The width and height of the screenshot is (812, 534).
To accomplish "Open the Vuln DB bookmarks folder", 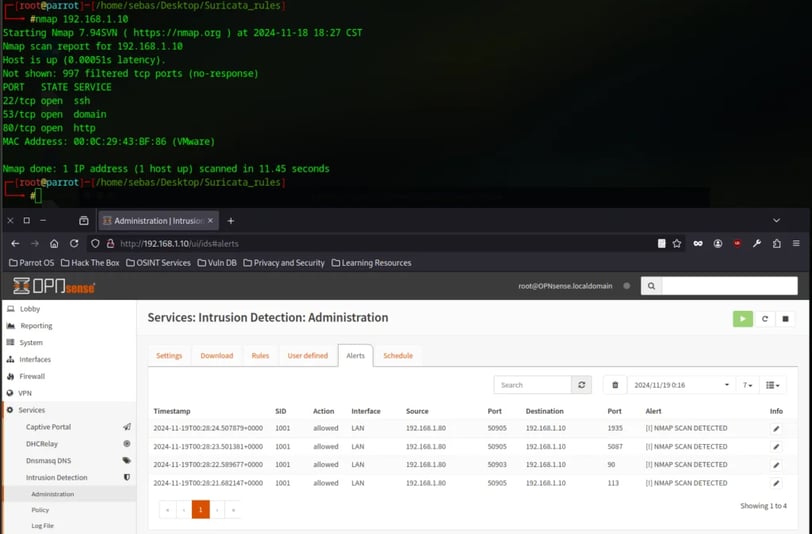I will tap(216, 263).
